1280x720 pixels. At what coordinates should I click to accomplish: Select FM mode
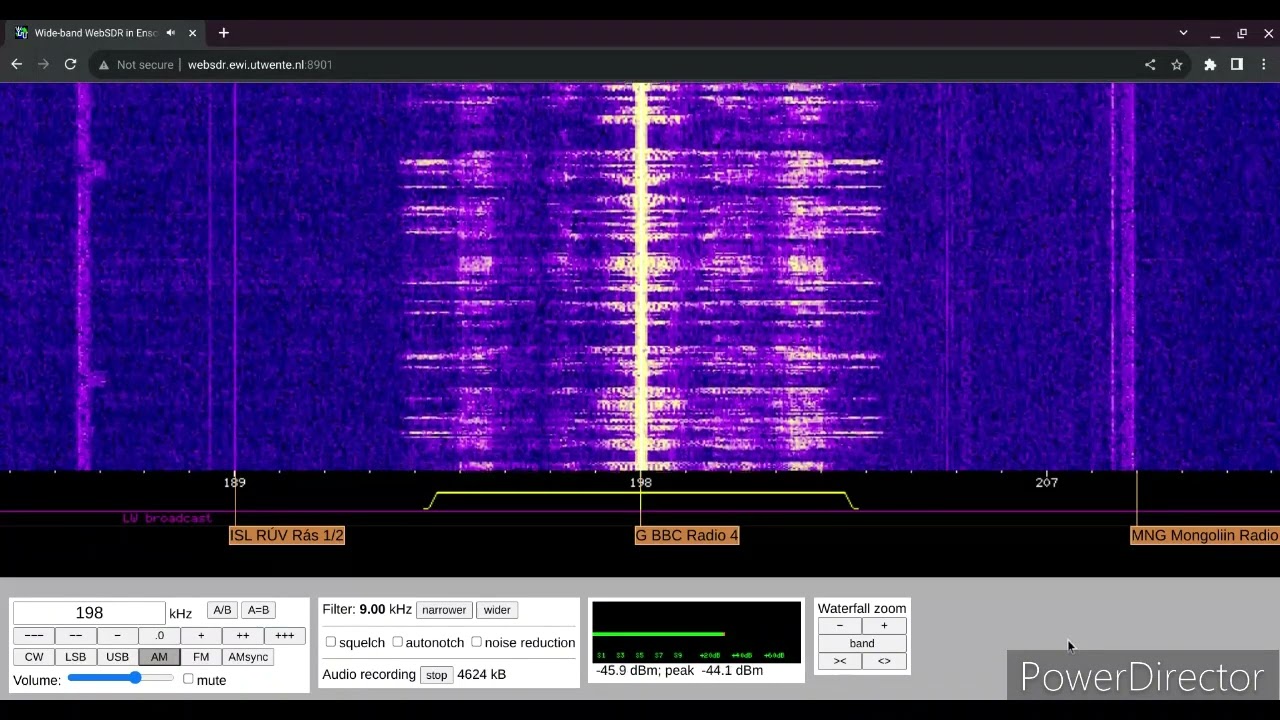[x=201, y=657]
